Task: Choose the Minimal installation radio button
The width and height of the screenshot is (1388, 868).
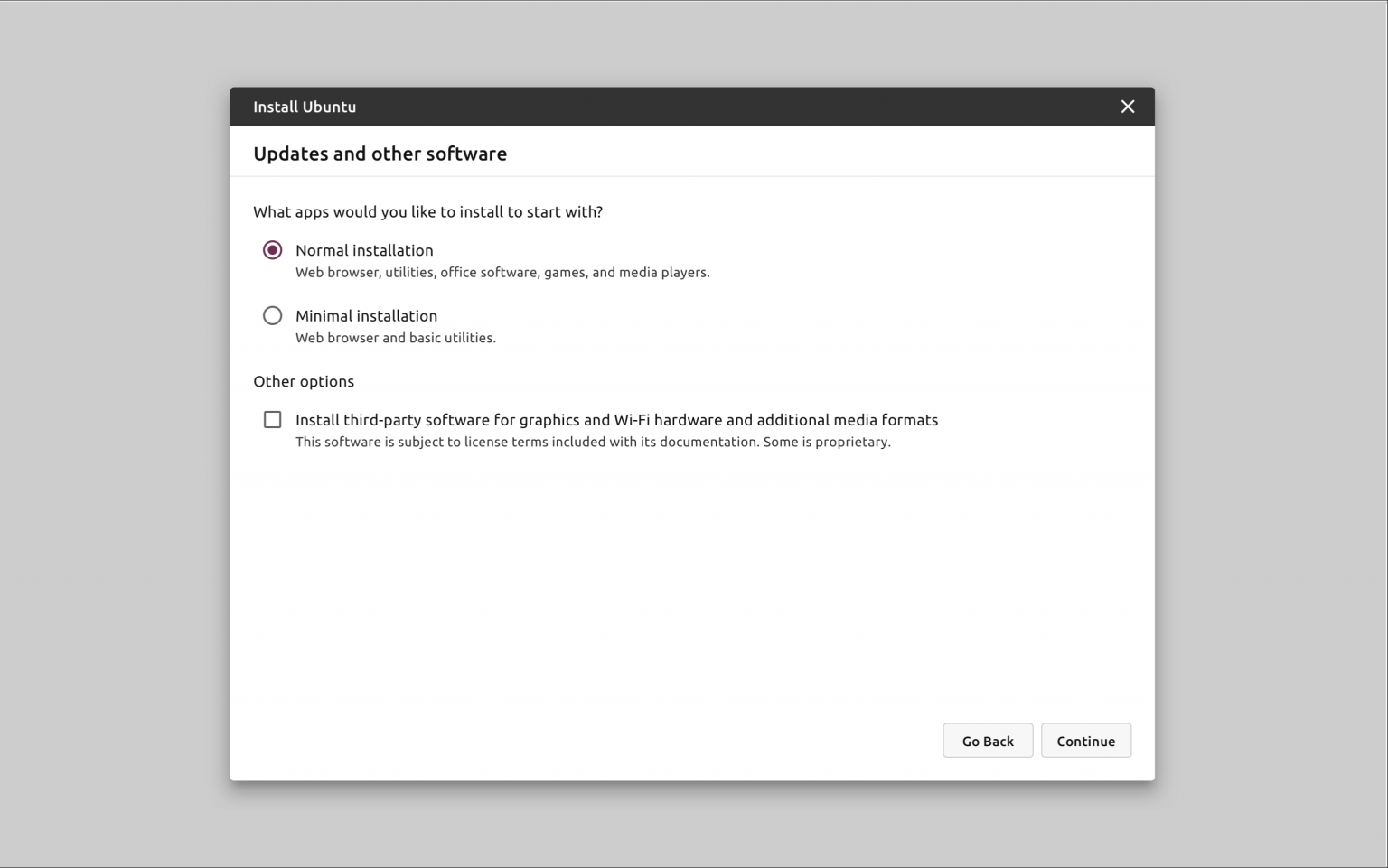Action: pos(272,315)
